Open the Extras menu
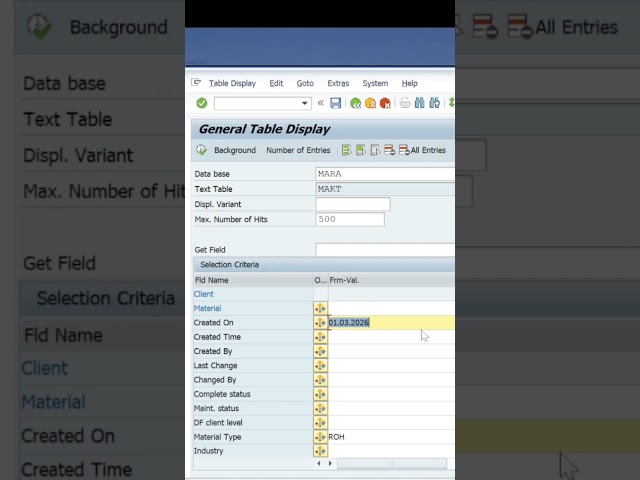 point(338,83)
